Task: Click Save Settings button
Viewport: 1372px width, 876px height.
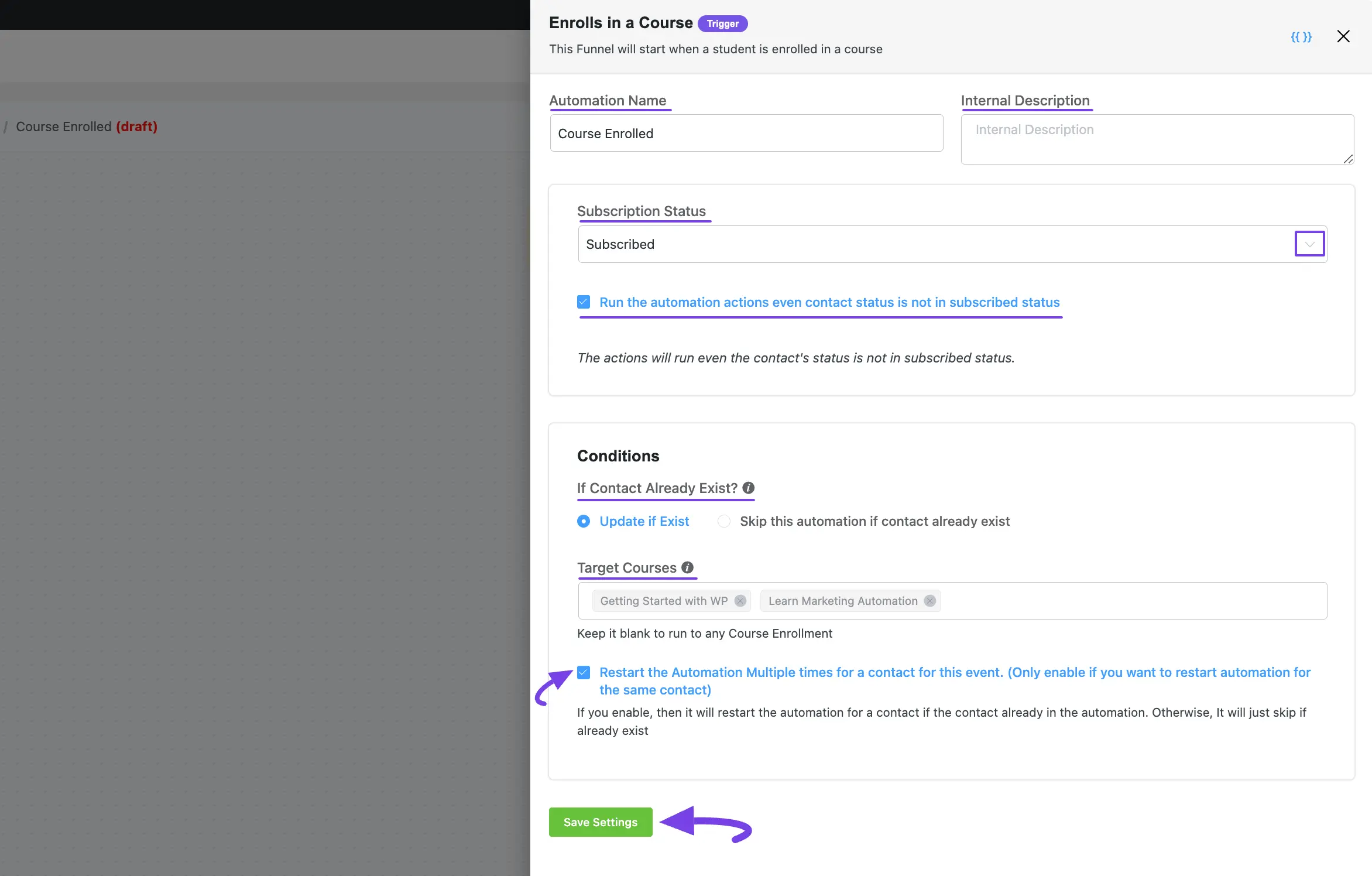Action: pyautogui.click(x=600, y=822)
